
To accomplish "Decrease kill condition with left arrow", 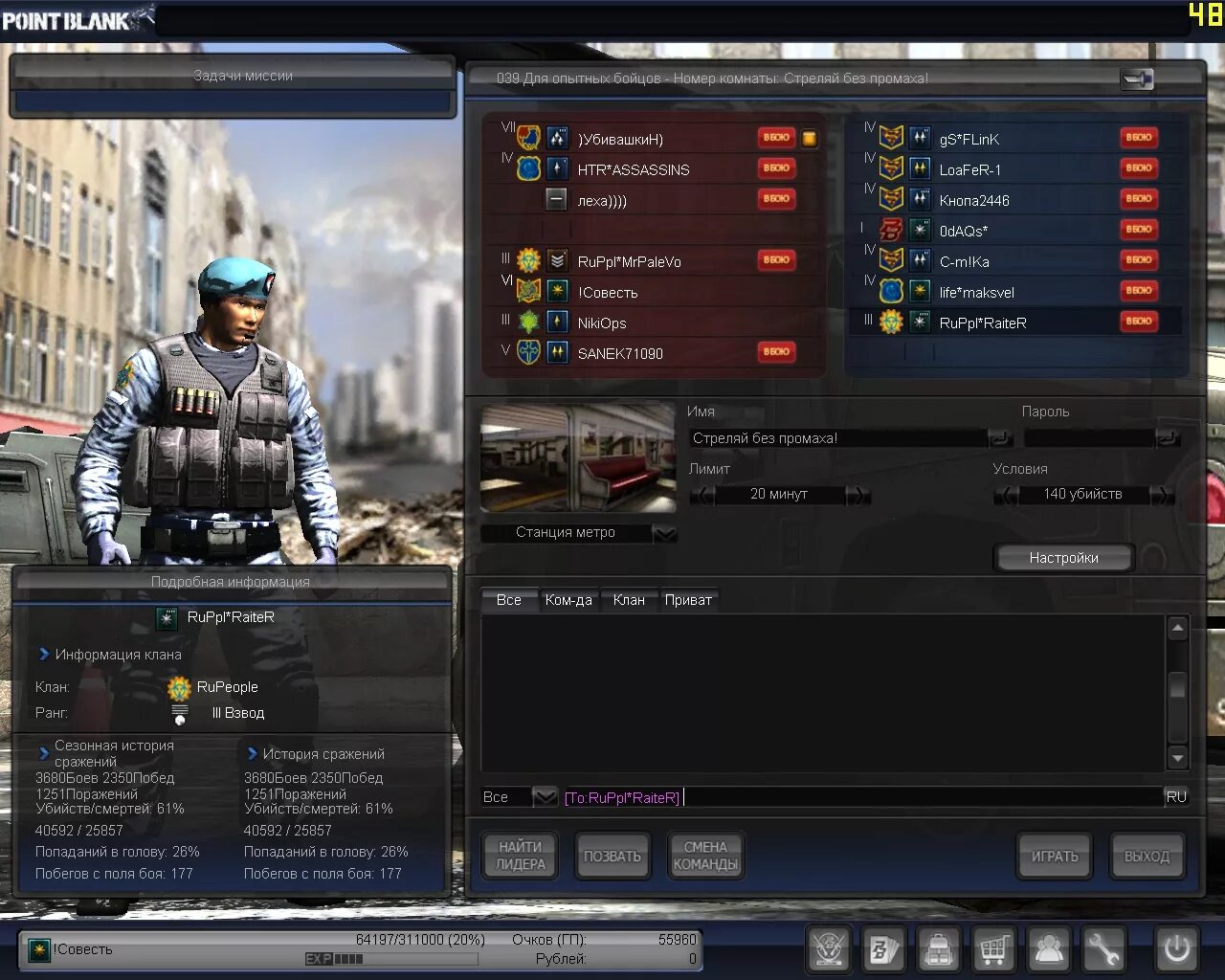I will pyautogui.click(x=1006, y=494).
